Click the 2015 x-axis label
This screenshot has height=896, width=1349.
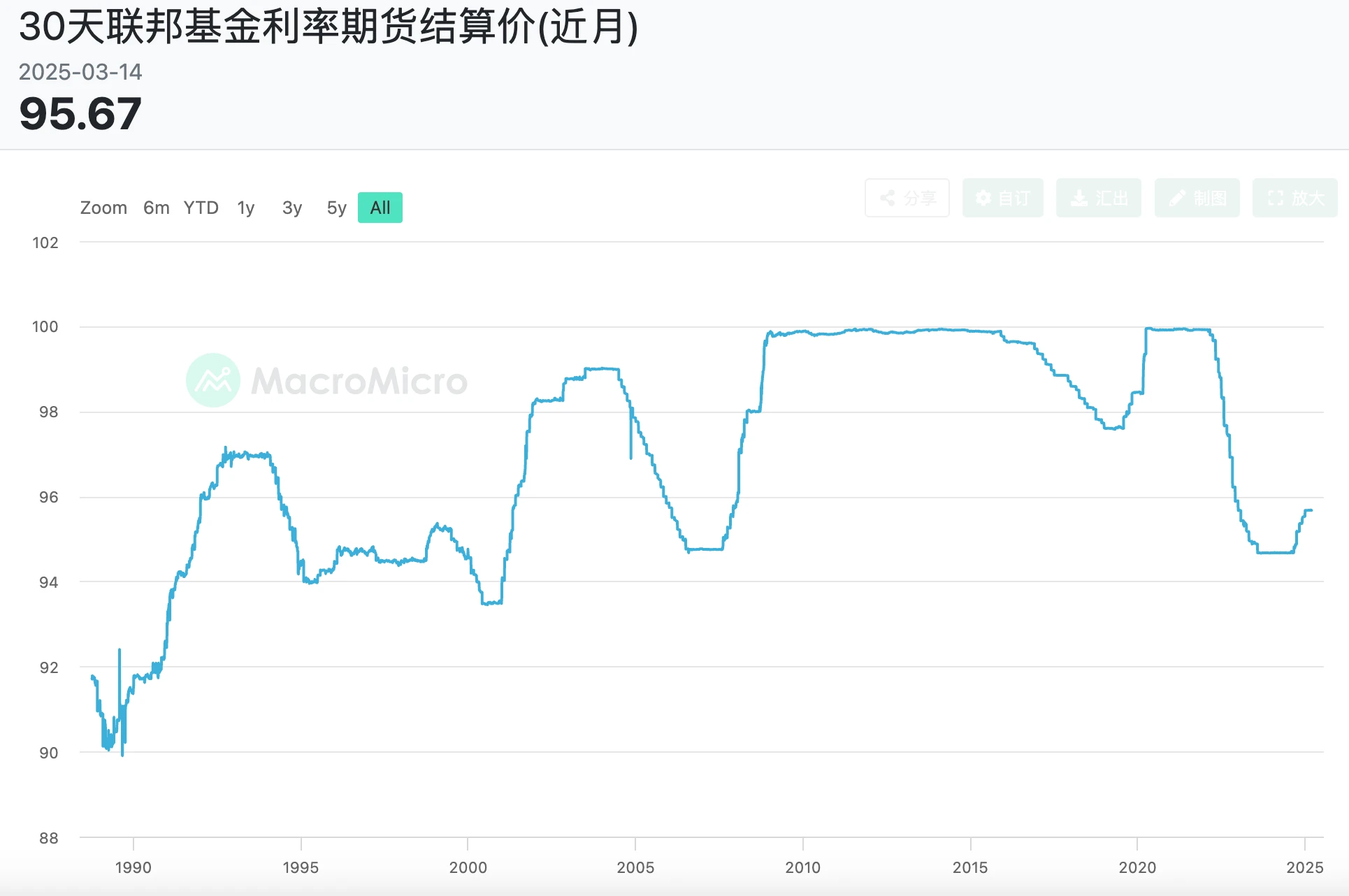tap(970, 867)
